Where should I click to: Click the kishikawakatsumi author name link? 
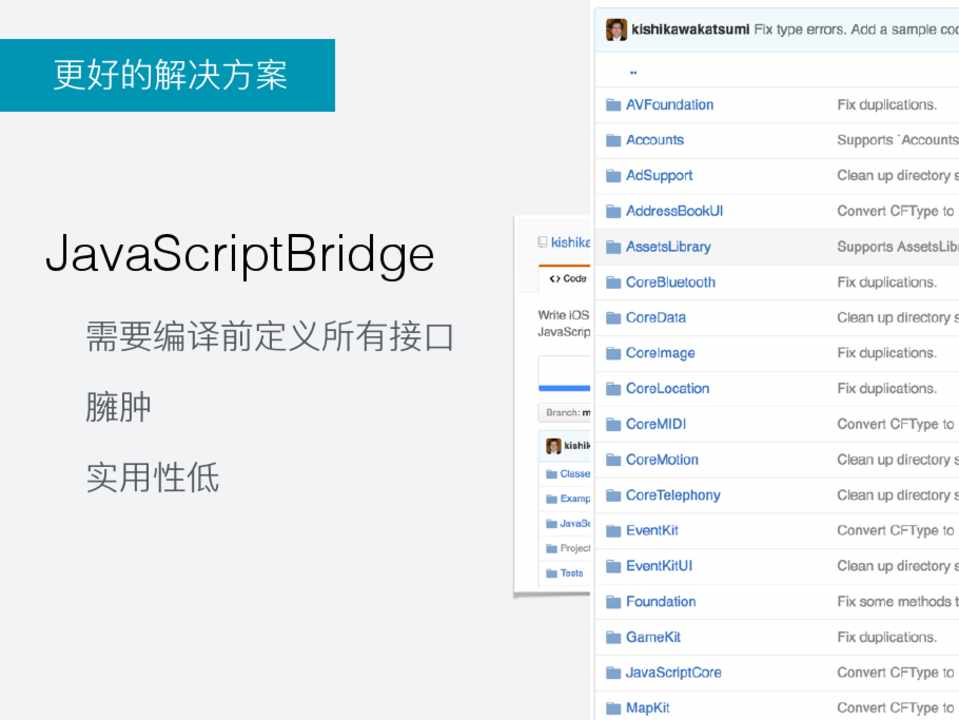[690, 30]
